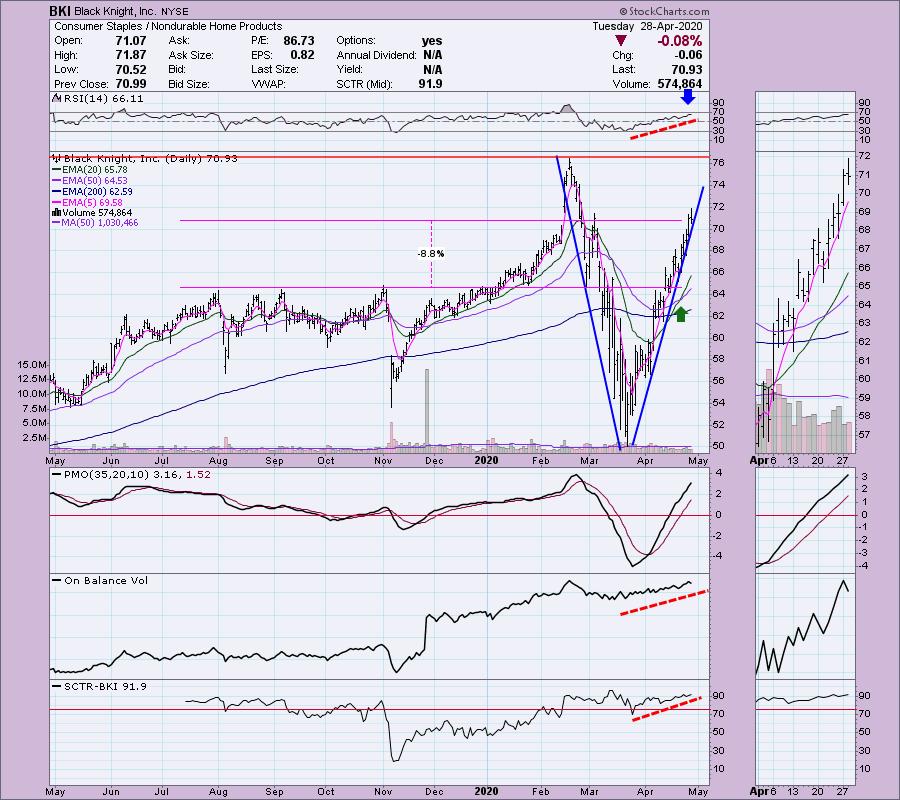Click the header Volume value 574,864
The image size is (900, 800).
pos(680,84)
